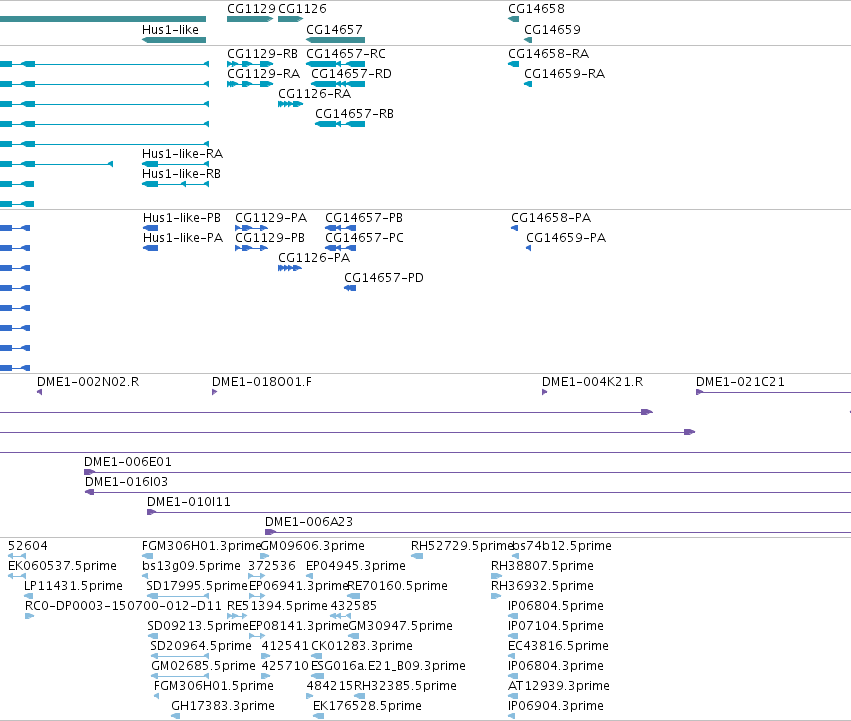Select protein Hus1-like-PB
This screenshot has width=851, height=721.
click(x=182, y=218)
